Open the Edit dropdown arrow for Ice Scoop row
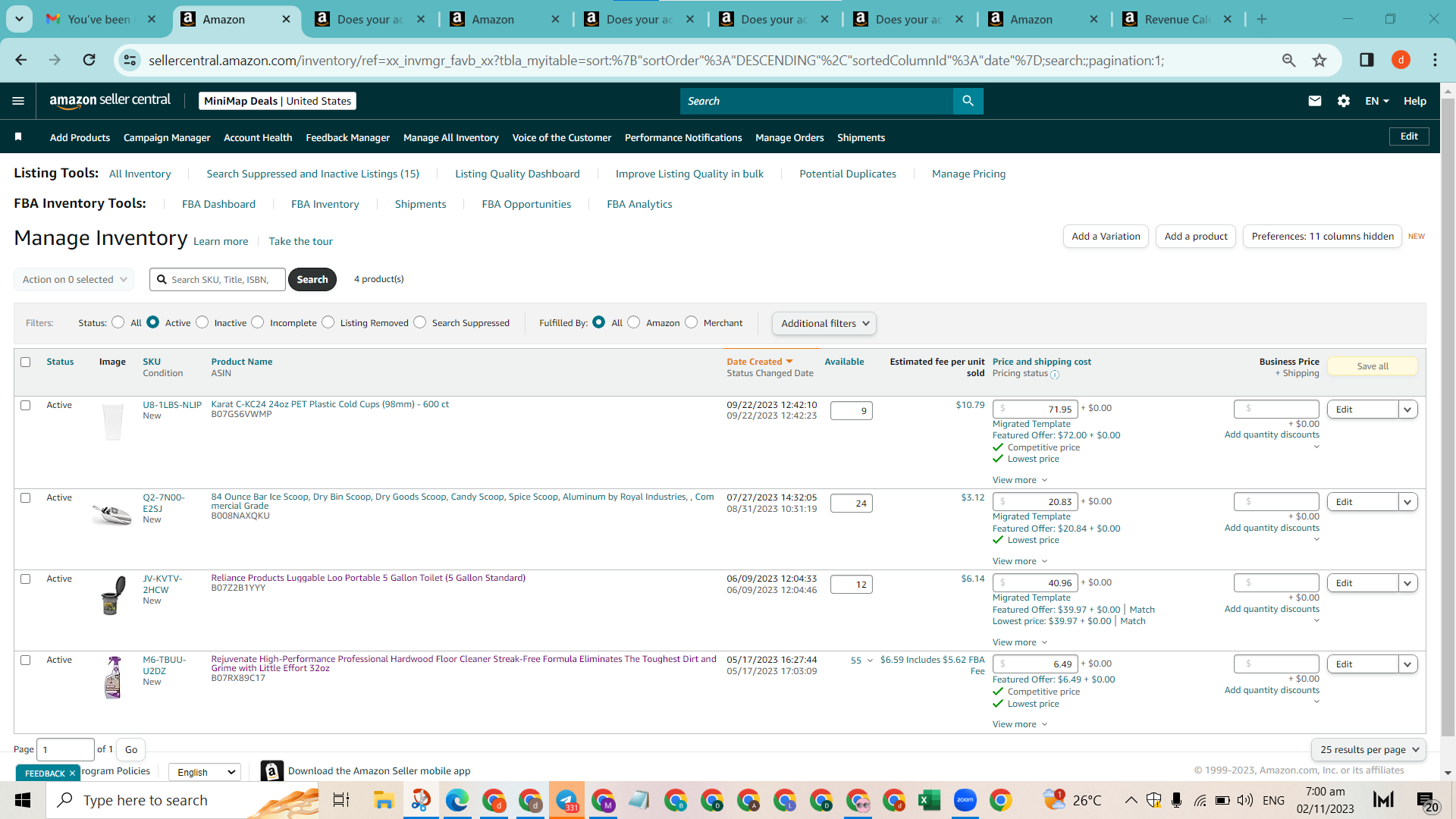The width and height of the screenshot is (1456, 819). (1408, 502)
